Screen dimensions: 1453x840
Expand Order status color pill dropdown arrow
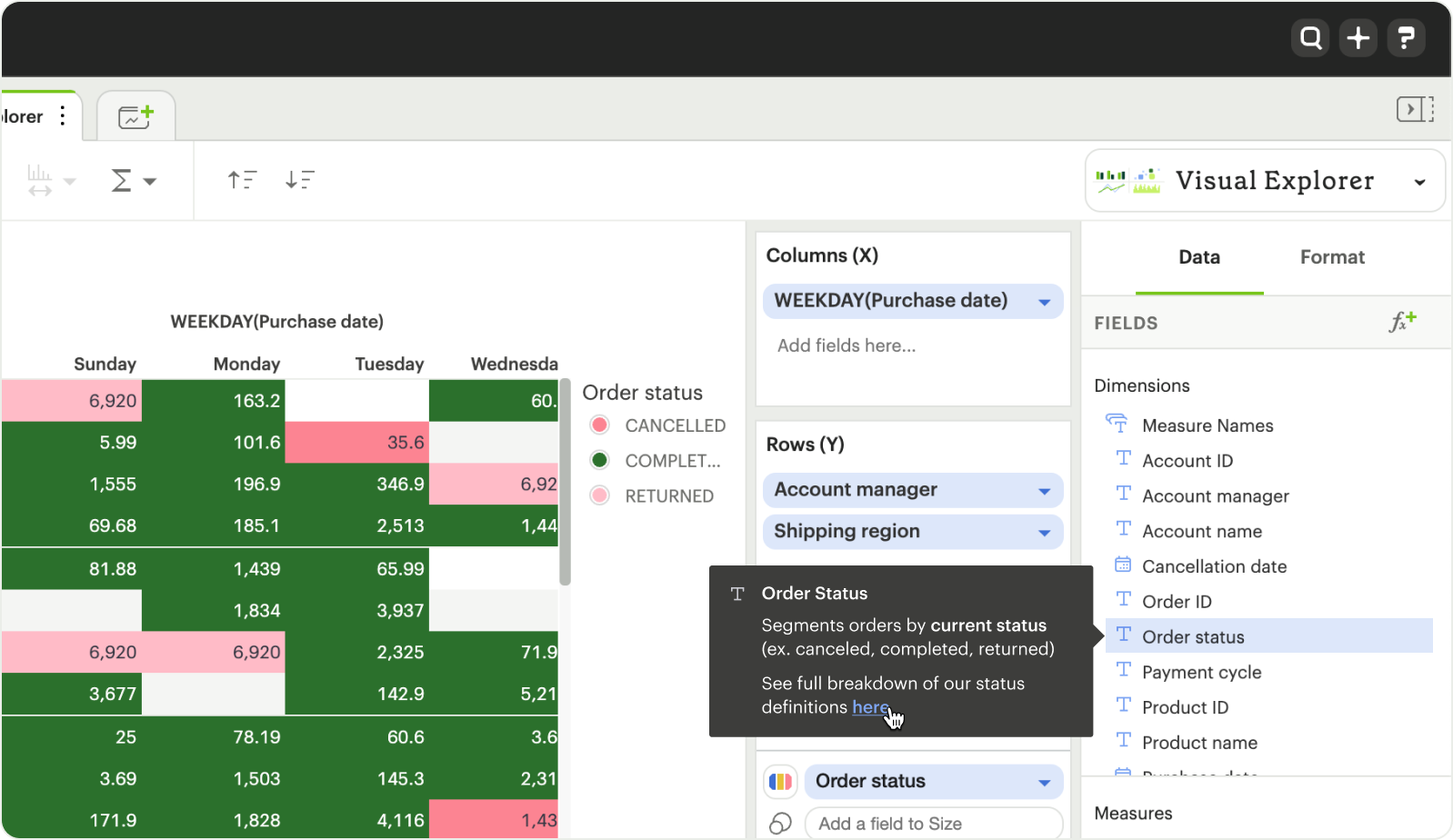(1044, 783)
